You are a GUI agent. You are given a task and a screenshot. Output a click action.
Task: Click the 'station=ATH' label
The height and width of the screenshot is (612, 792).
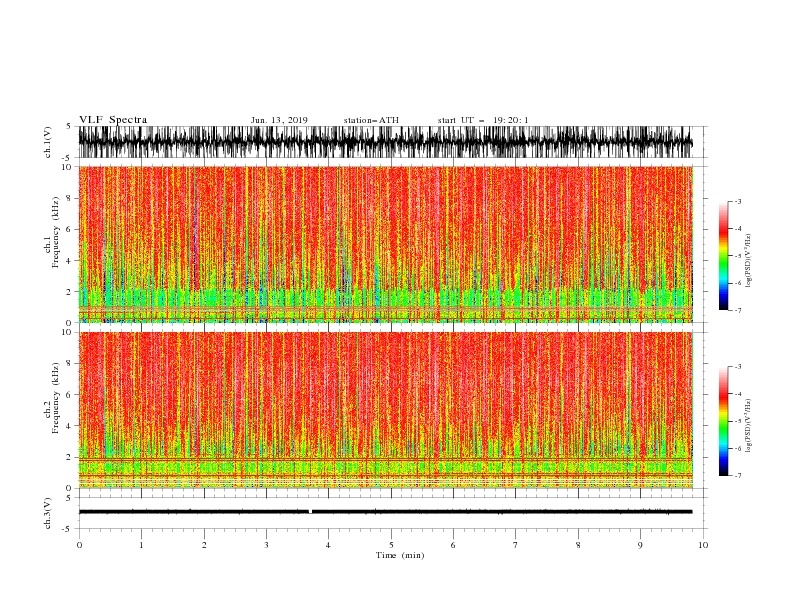pos(371,120)
